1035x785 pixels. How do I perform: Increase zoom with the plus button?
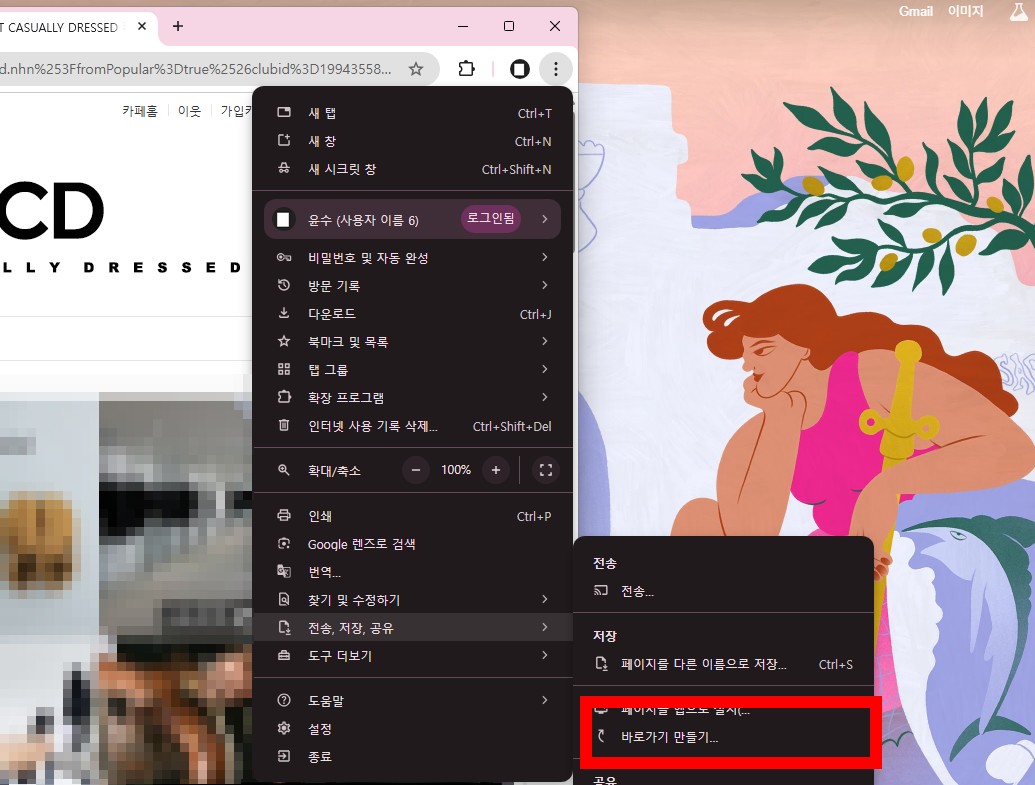(x=496, y=469)
